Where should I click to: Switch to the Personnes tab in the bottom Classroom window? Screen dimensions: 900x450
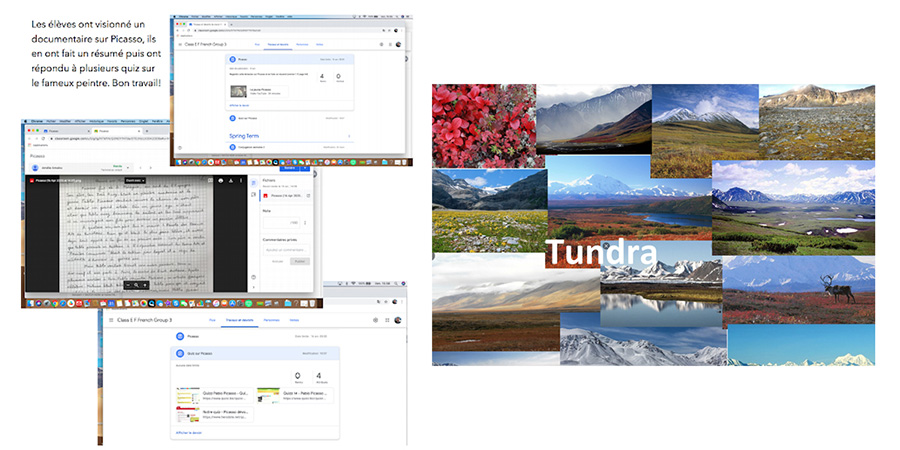[271, 320]
